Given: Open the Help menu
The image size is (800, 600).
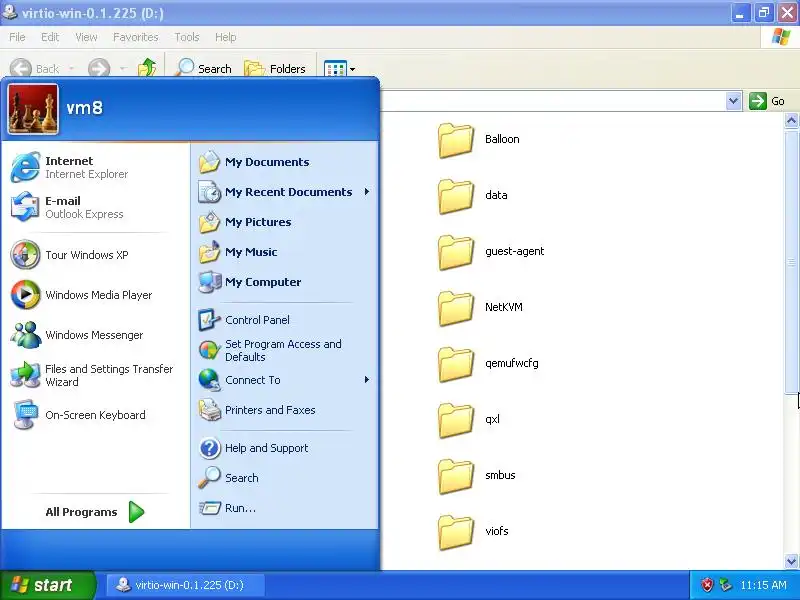Looking at the screenshot, I should click(x=226, y=37).
